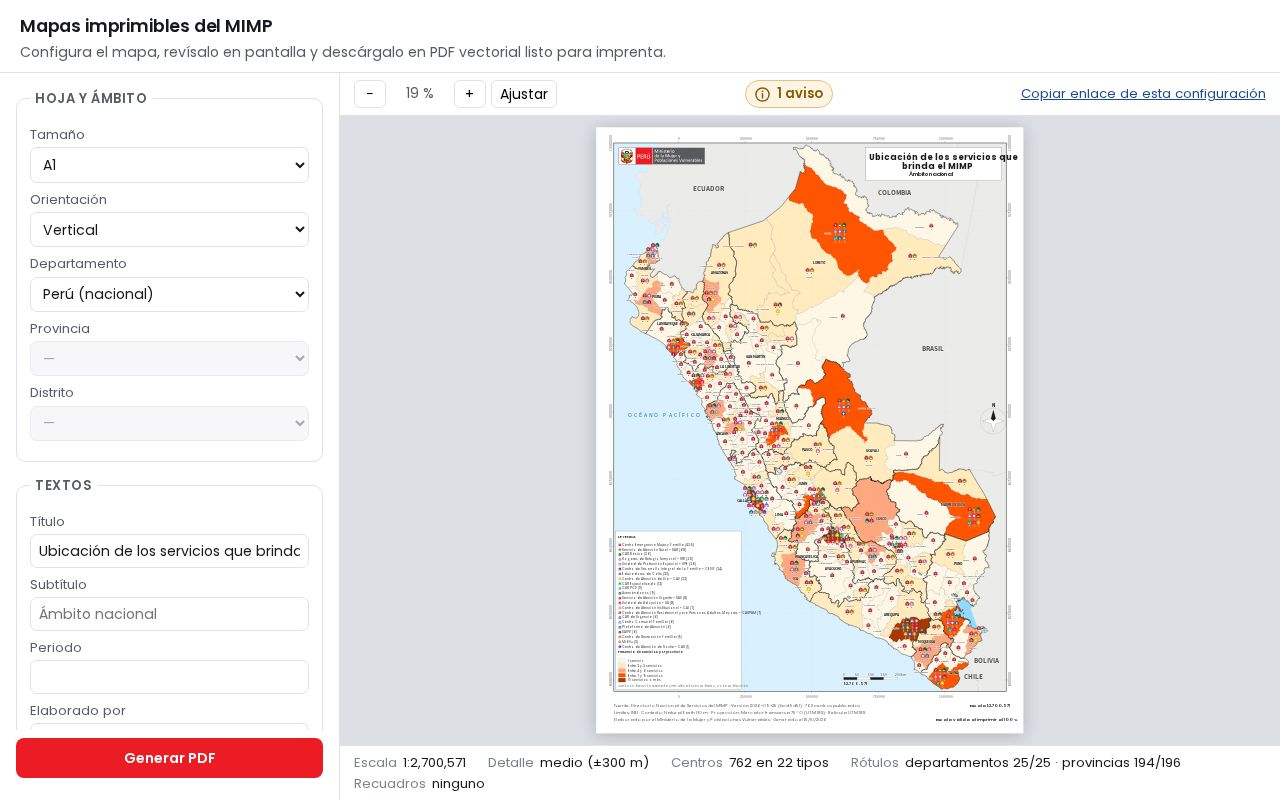1280x800 pixels.
Task: Click the Recuadros value ninguno
Action: click(x=458, y=784)
